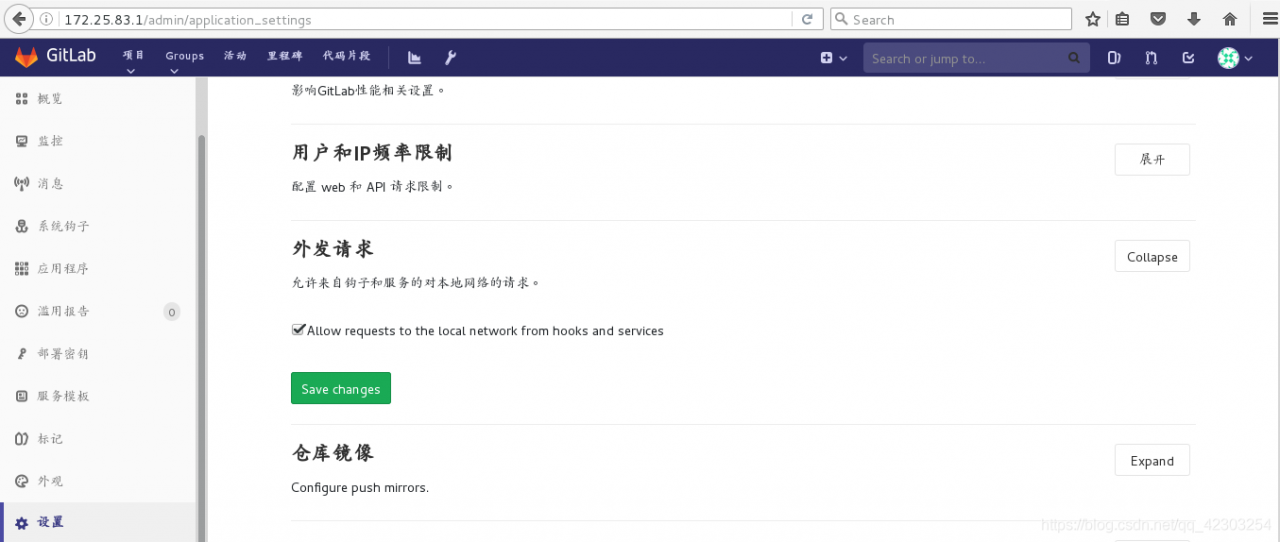1280x542 pixels.
Task: Click the browser back arrow button
Action: 18,19
